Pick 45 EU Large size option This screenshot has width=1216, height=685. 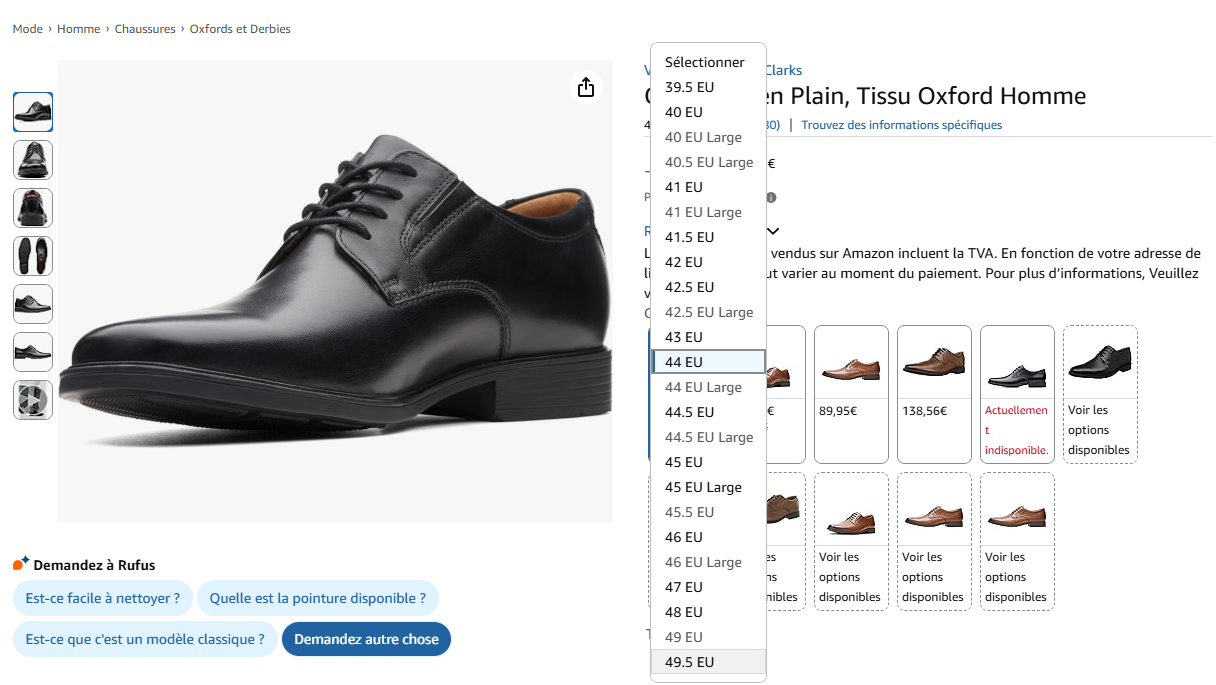[708, 487]
